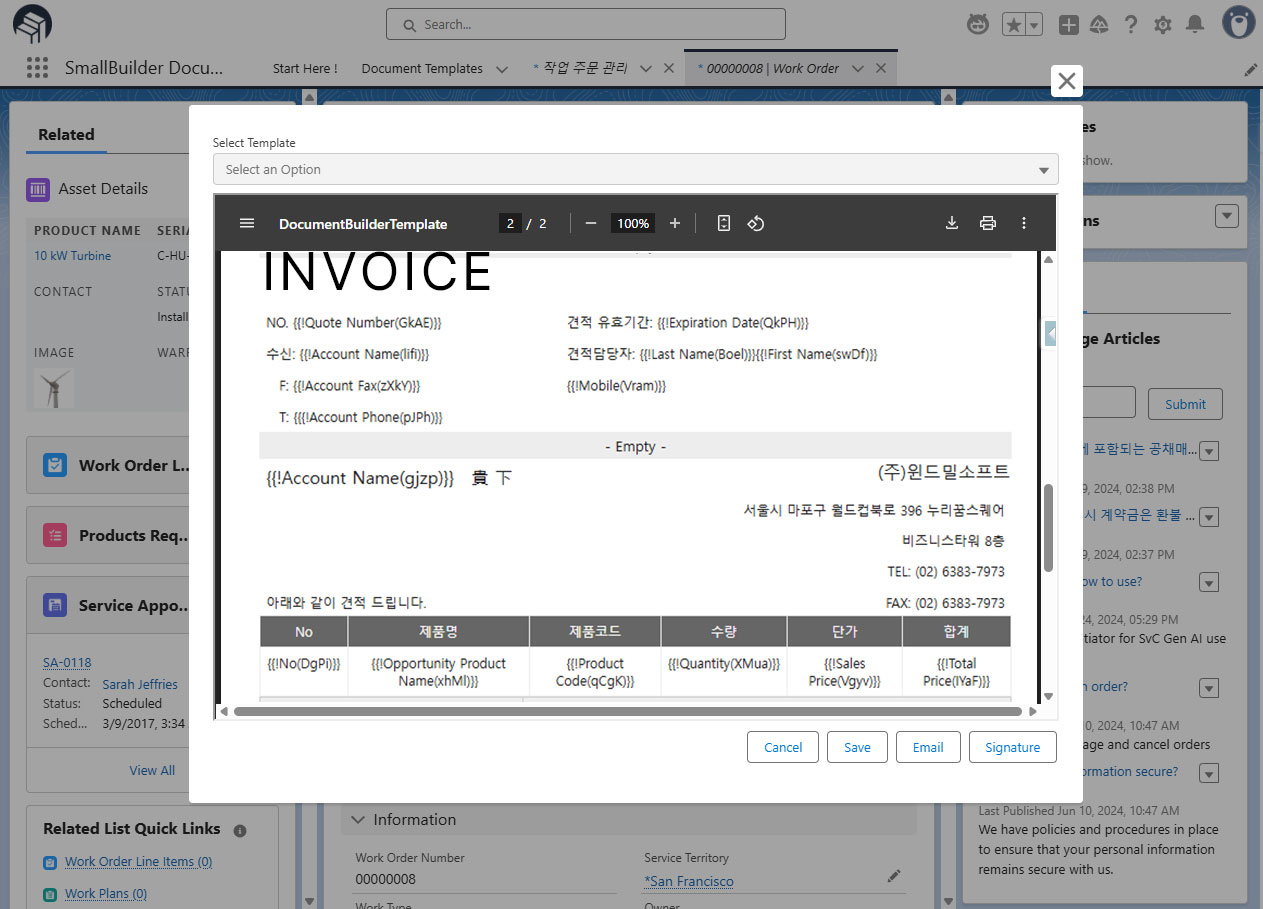This screenshot has width=1263, height=909.
Task: Open Salesforce Help question mark
Action: (x=1131, y=25)
